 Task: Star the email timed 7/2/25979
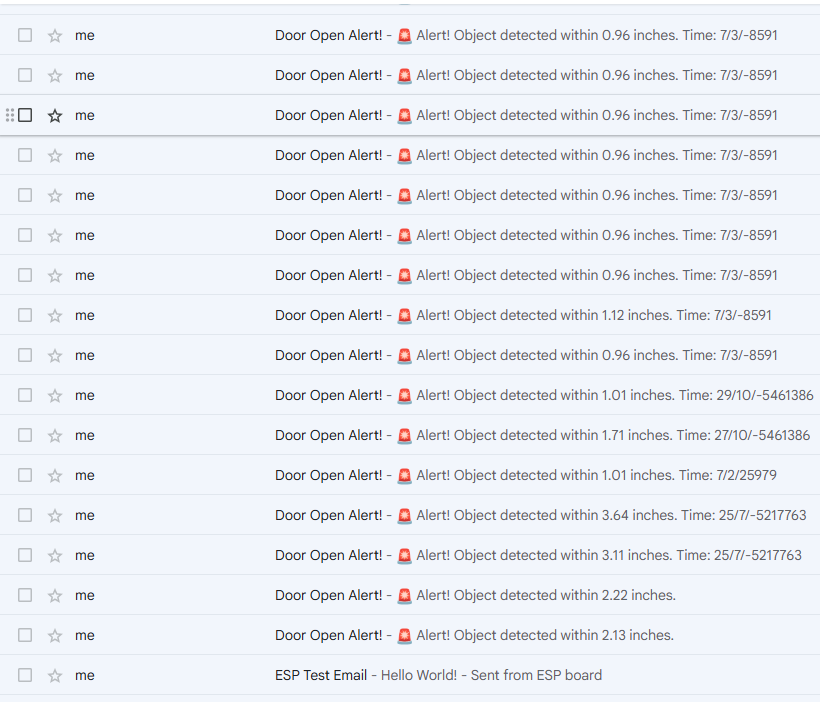(x=55, y=475)
